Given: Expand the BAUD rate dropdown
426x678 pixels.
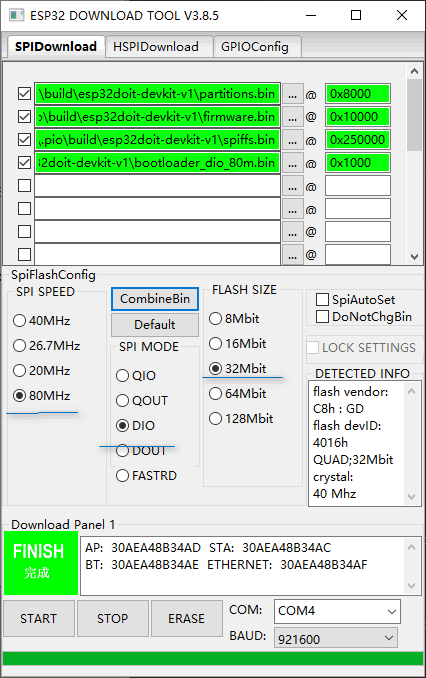Looking at the screenshot, I should pyautogui.click(x=336, y=638).
